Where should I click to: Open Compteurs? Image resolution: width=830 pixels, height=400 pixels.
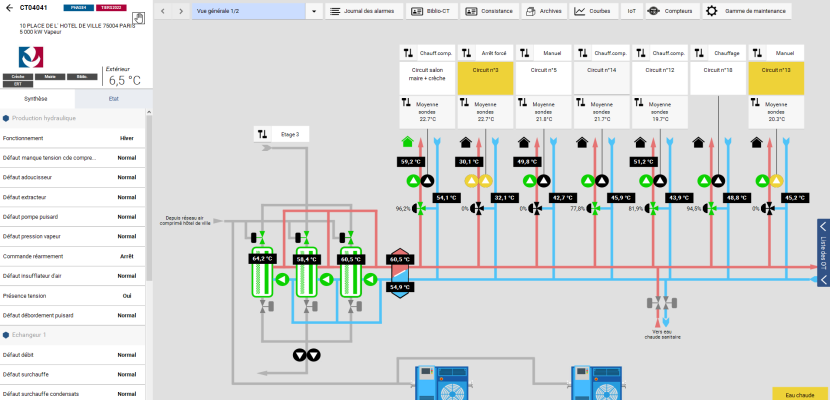(672, 11)
